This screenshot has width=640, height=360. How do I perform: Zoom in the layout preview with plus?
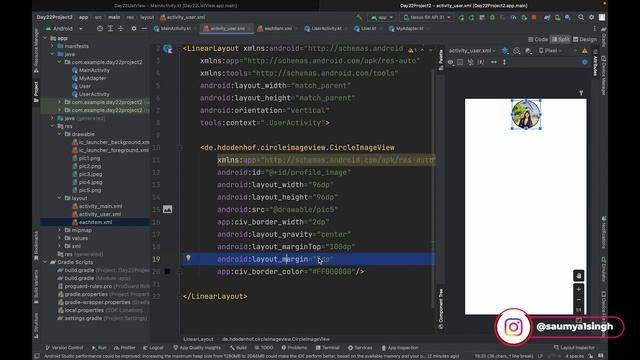click(x=578, y=289)
